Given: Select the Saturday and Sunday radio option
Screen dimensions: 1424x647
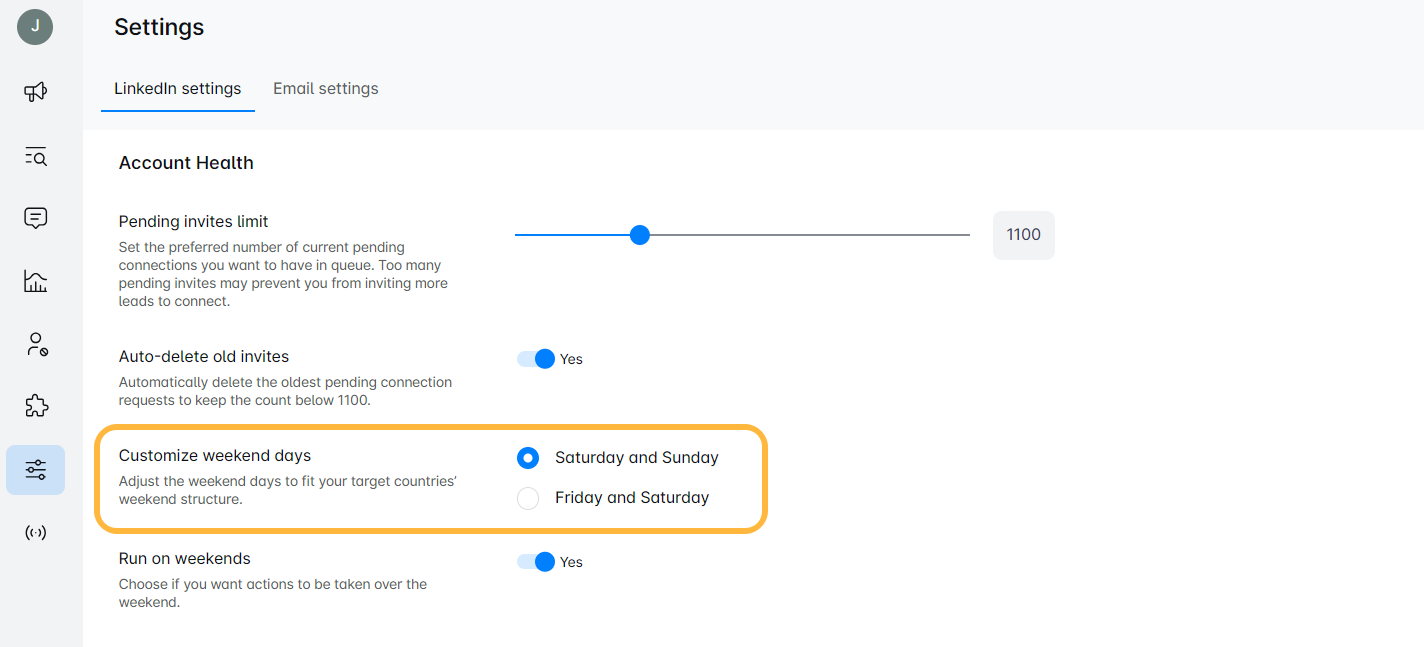Looking at the screenshot, I should coord(528,458).
